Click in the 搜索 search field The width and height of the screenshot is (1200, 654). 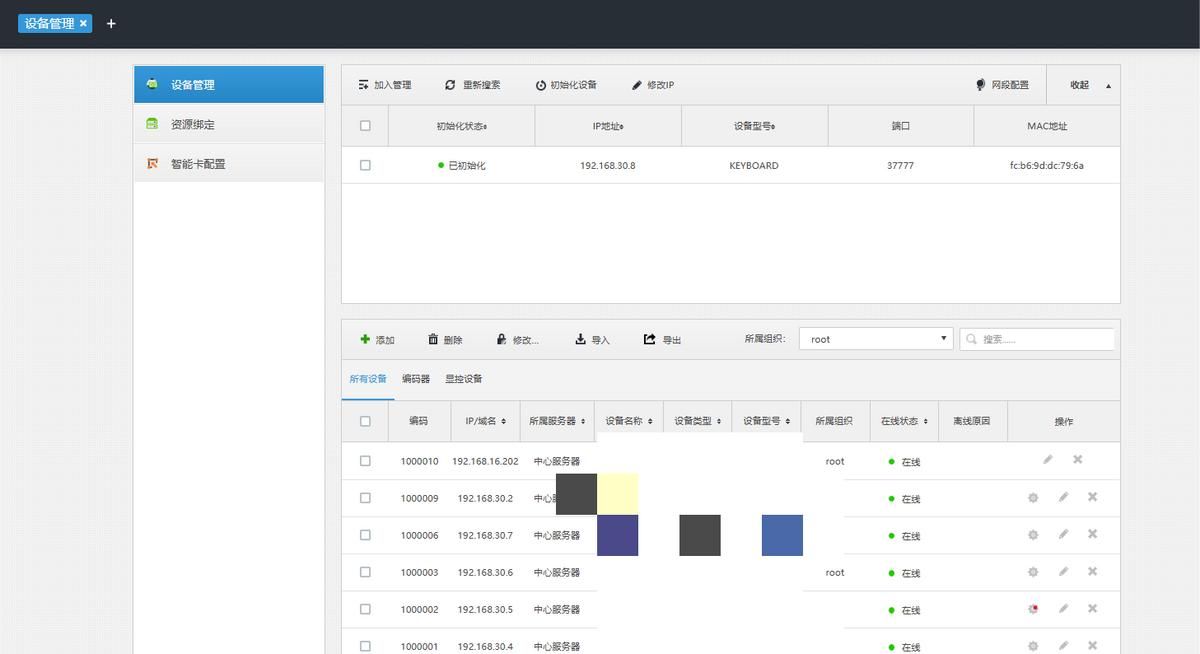(1037, 339)
